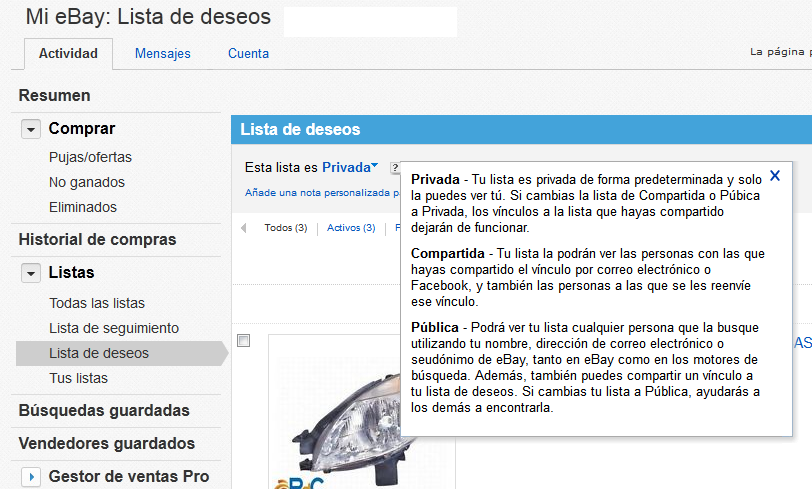The image size is (812, 489).
Task: Close the privacy help popup
Action: click(x=775, y=176)
